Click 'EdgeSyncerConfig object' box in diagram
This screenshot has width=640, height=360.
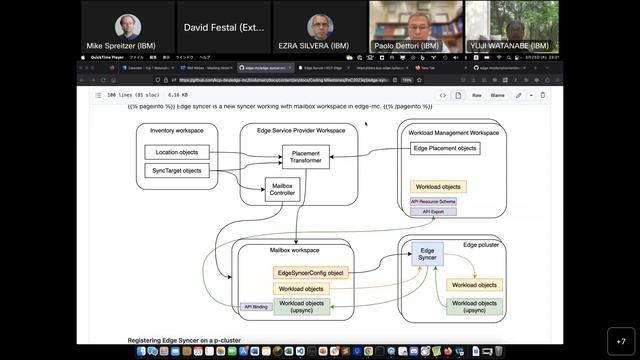click(x=311, y=273)
